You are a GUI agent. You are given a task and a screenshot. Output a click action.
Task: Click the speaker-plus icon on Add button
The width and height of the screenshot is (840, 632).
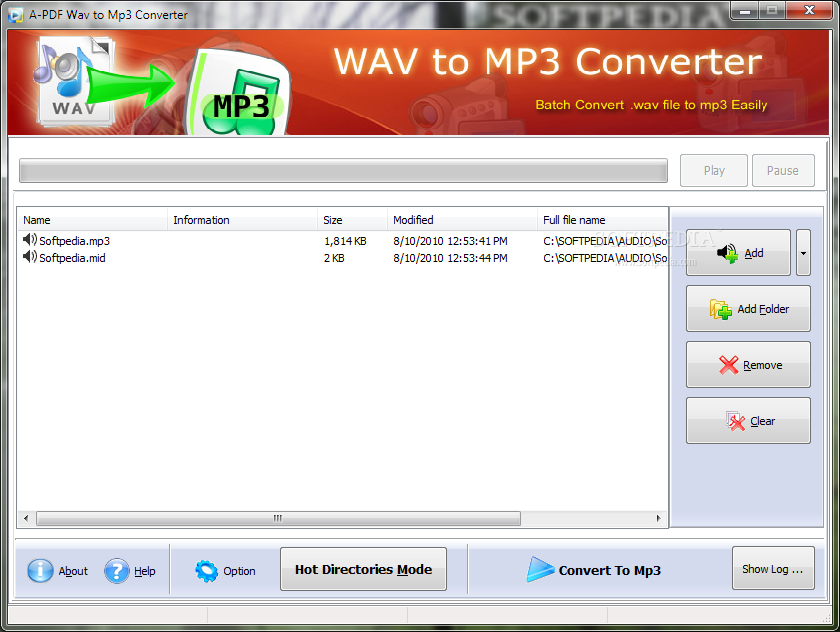pos(728,253)
